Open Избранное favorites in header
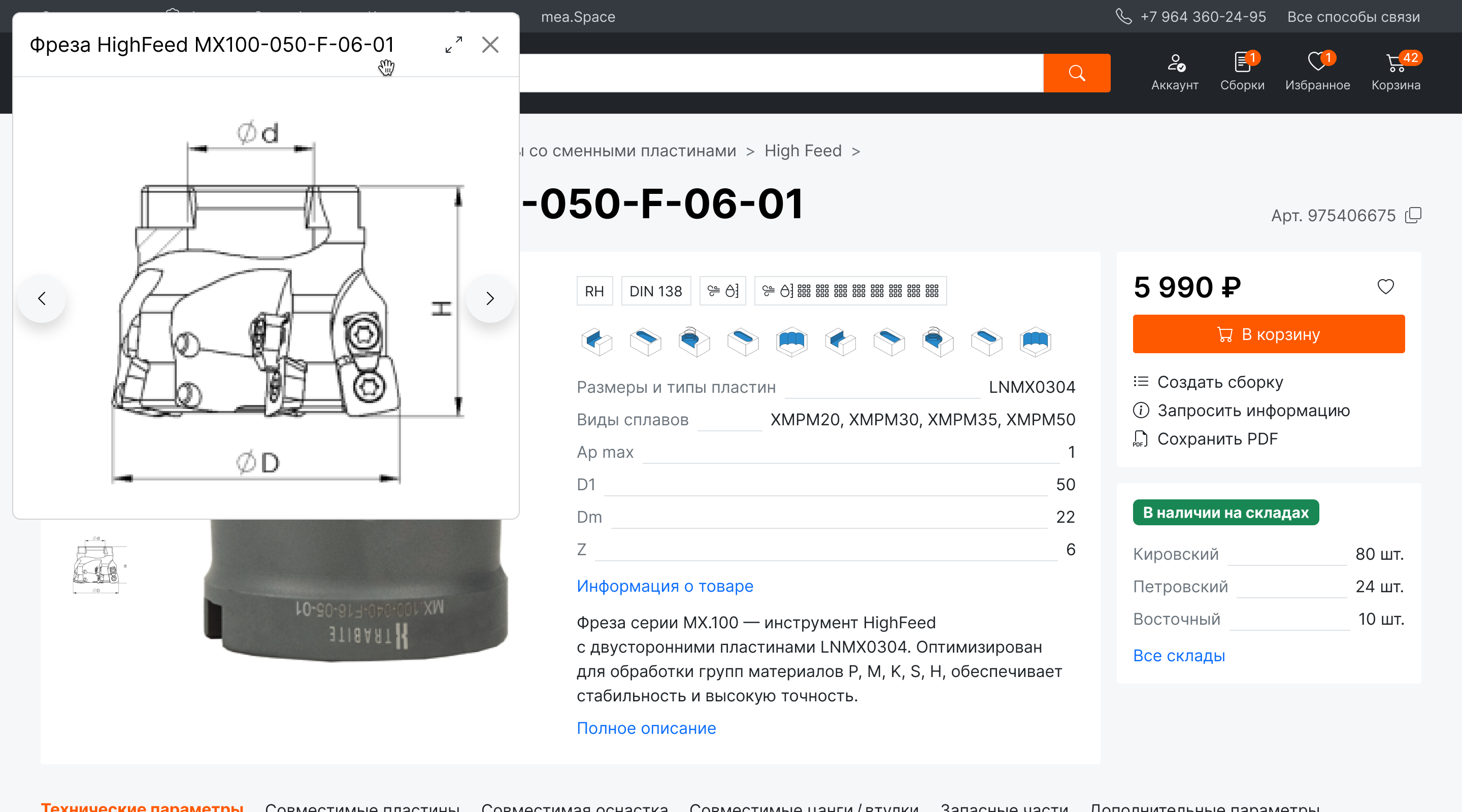Viewport: 1462px width, 812px height. (1317, 72)
